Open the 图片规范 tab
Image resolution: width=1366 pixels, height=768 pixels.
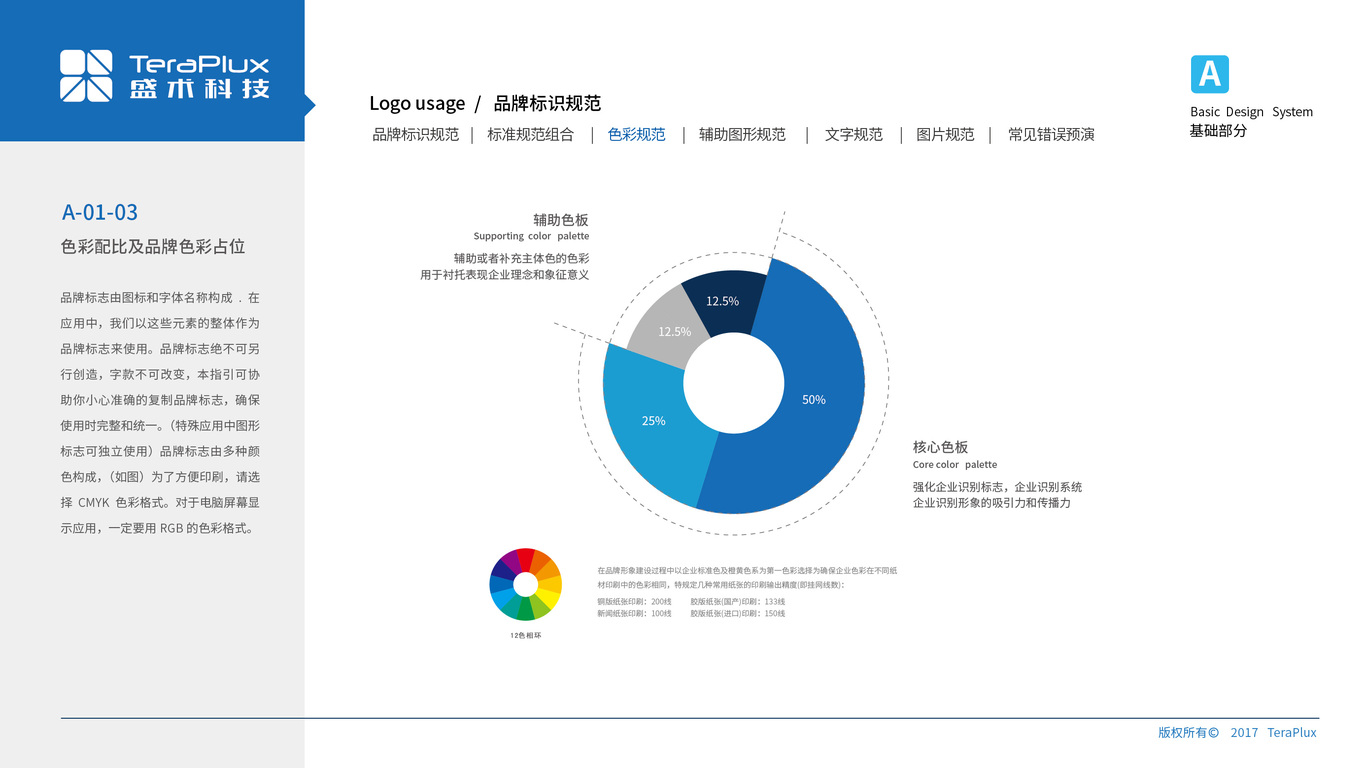945,134
